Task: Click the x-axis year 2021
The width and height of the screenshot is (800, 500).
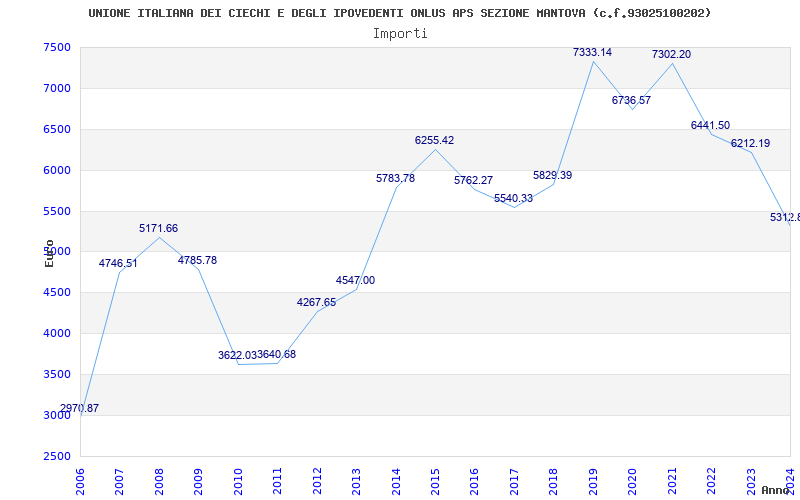Action: pos(672,482)
